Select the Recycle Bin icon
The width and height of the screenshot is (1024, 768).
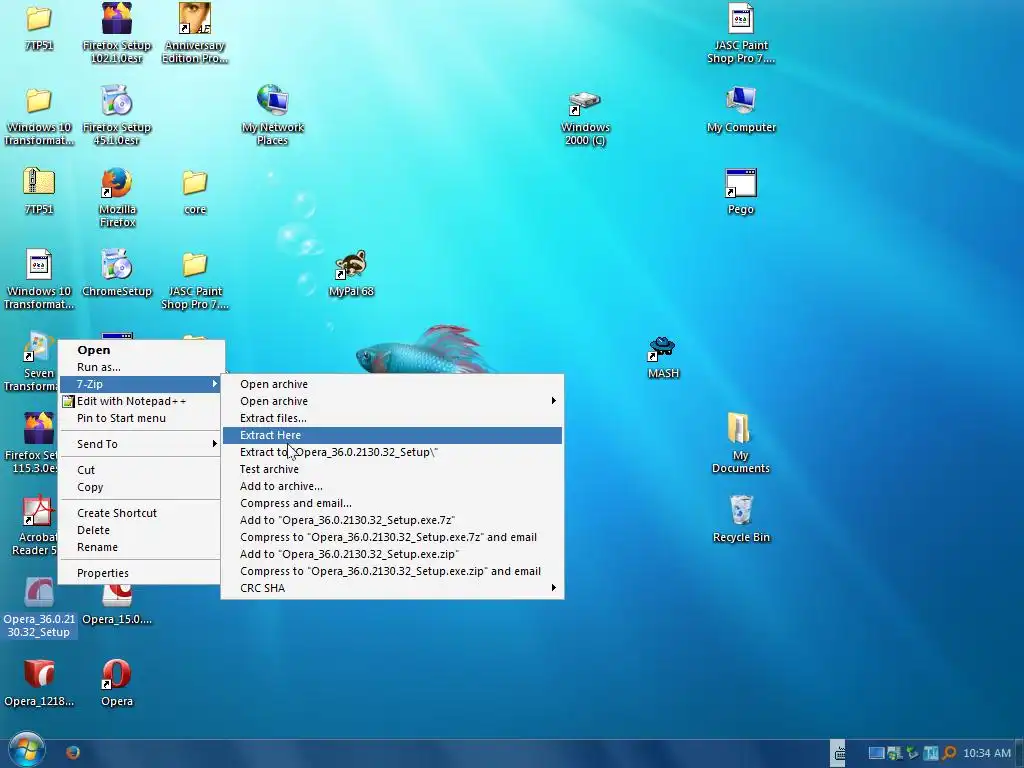[x=741, y=510]
